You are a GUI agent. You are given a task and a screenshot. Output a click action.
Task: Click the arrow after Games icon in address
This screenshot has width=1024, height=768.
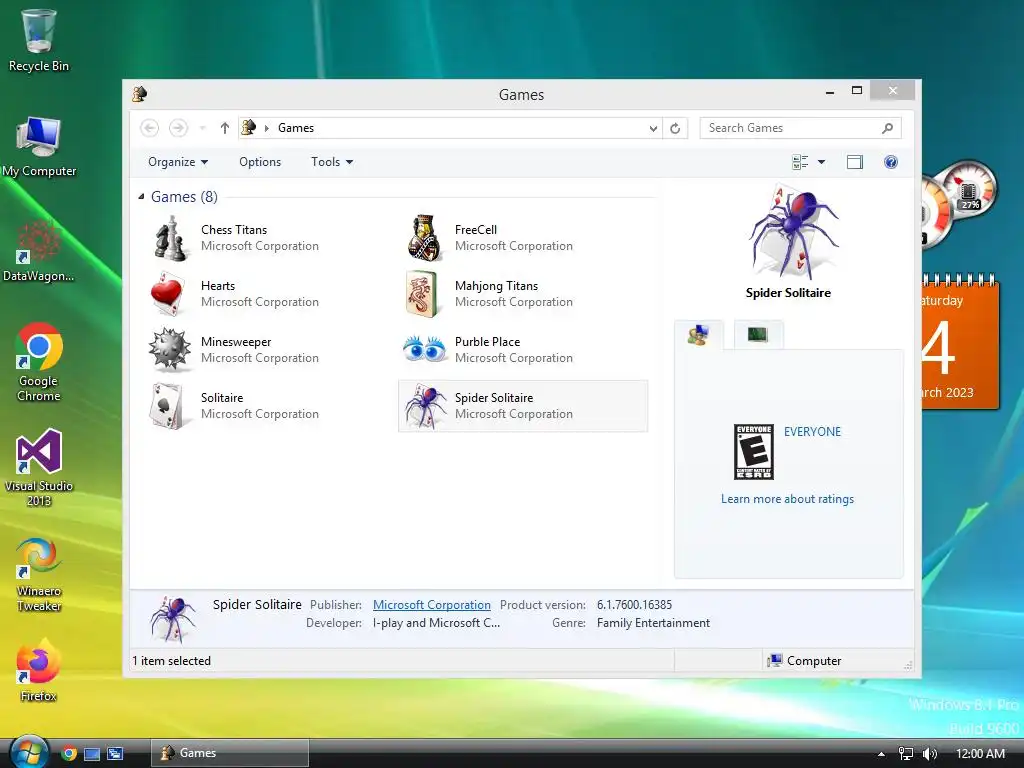266,128
